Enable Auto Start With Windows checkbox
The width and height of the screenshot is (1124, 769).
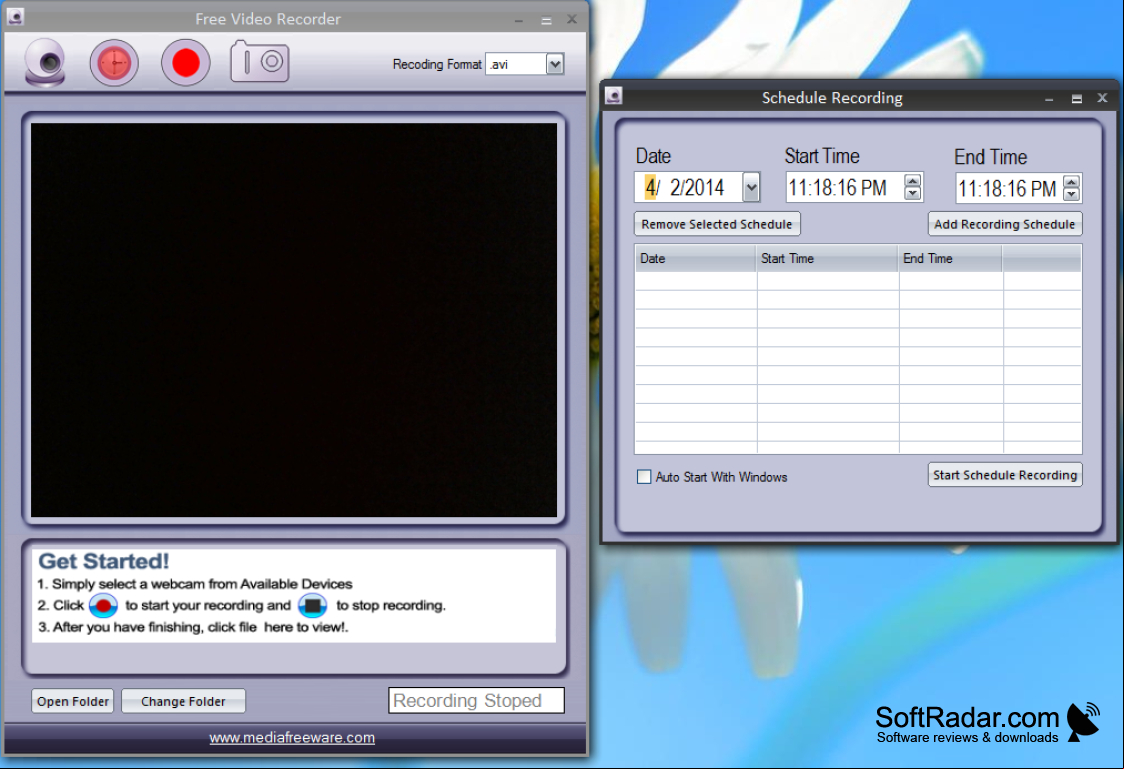coord(644,477)
